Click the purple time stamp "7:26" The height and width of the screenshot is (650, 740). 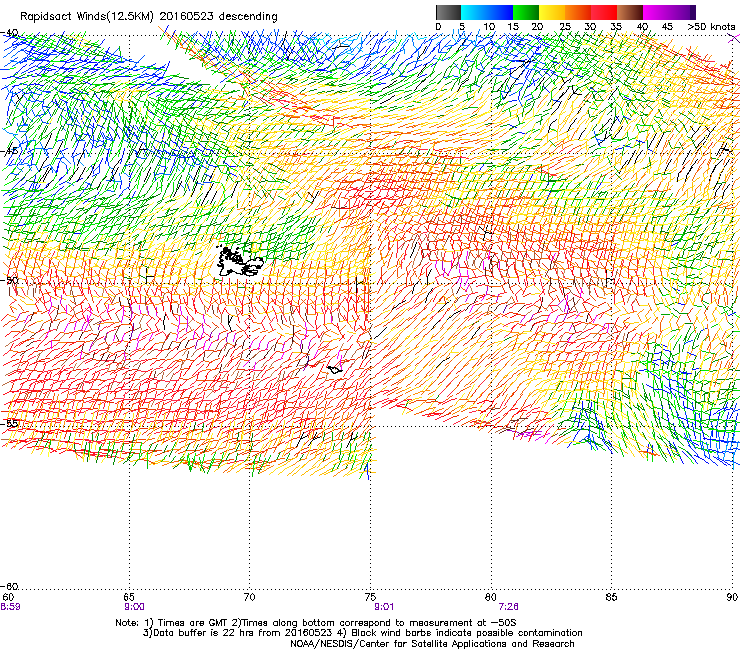click(x=508, y=607)
